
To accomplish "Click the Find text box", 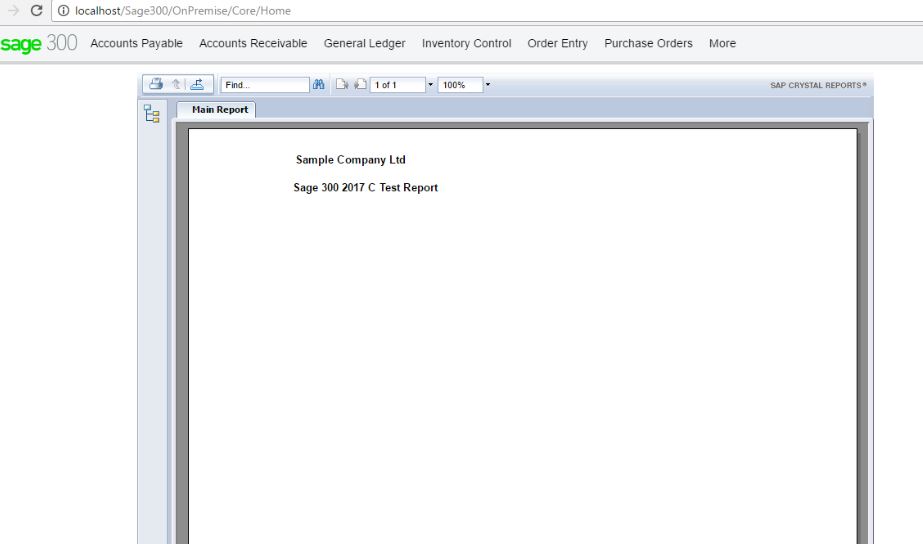I will 265,85.
